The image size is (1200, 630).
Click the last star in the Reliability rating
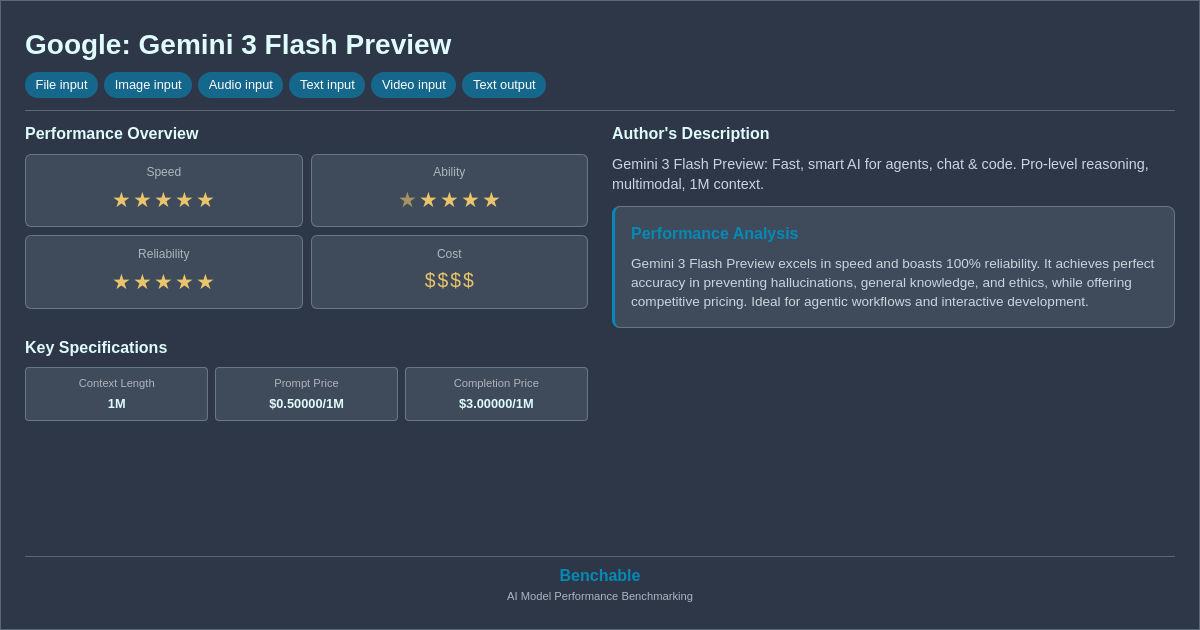[x=206, y=282]
